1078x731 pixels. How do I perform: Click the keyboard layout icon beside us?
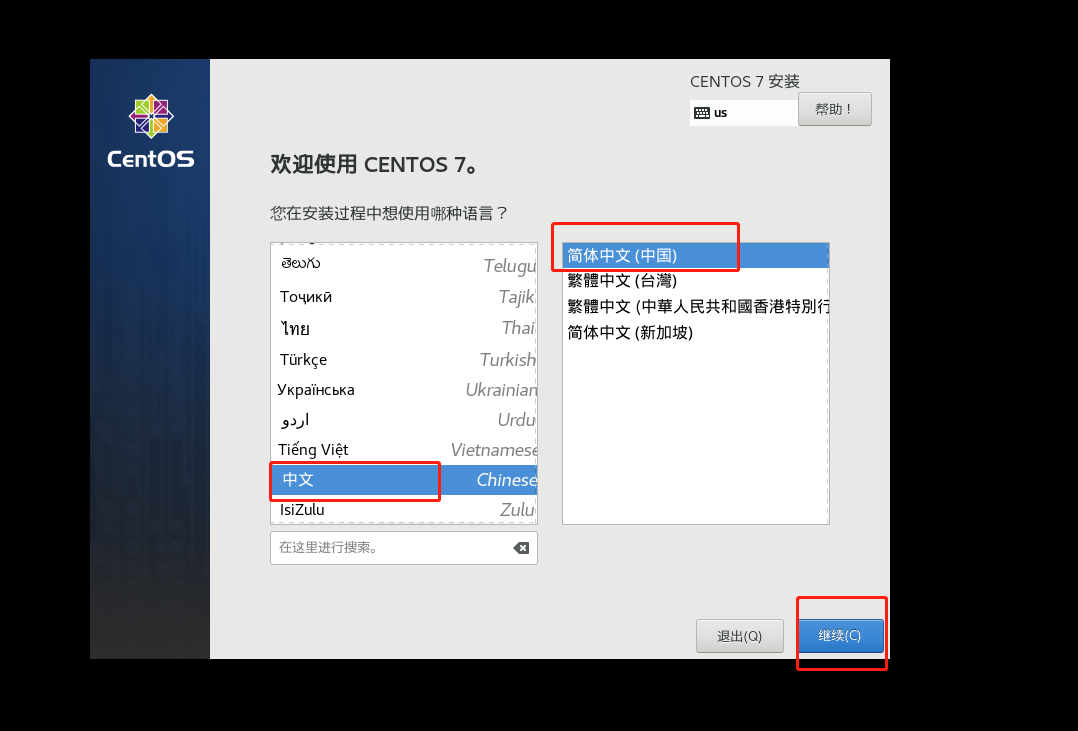tap(702, 113)
